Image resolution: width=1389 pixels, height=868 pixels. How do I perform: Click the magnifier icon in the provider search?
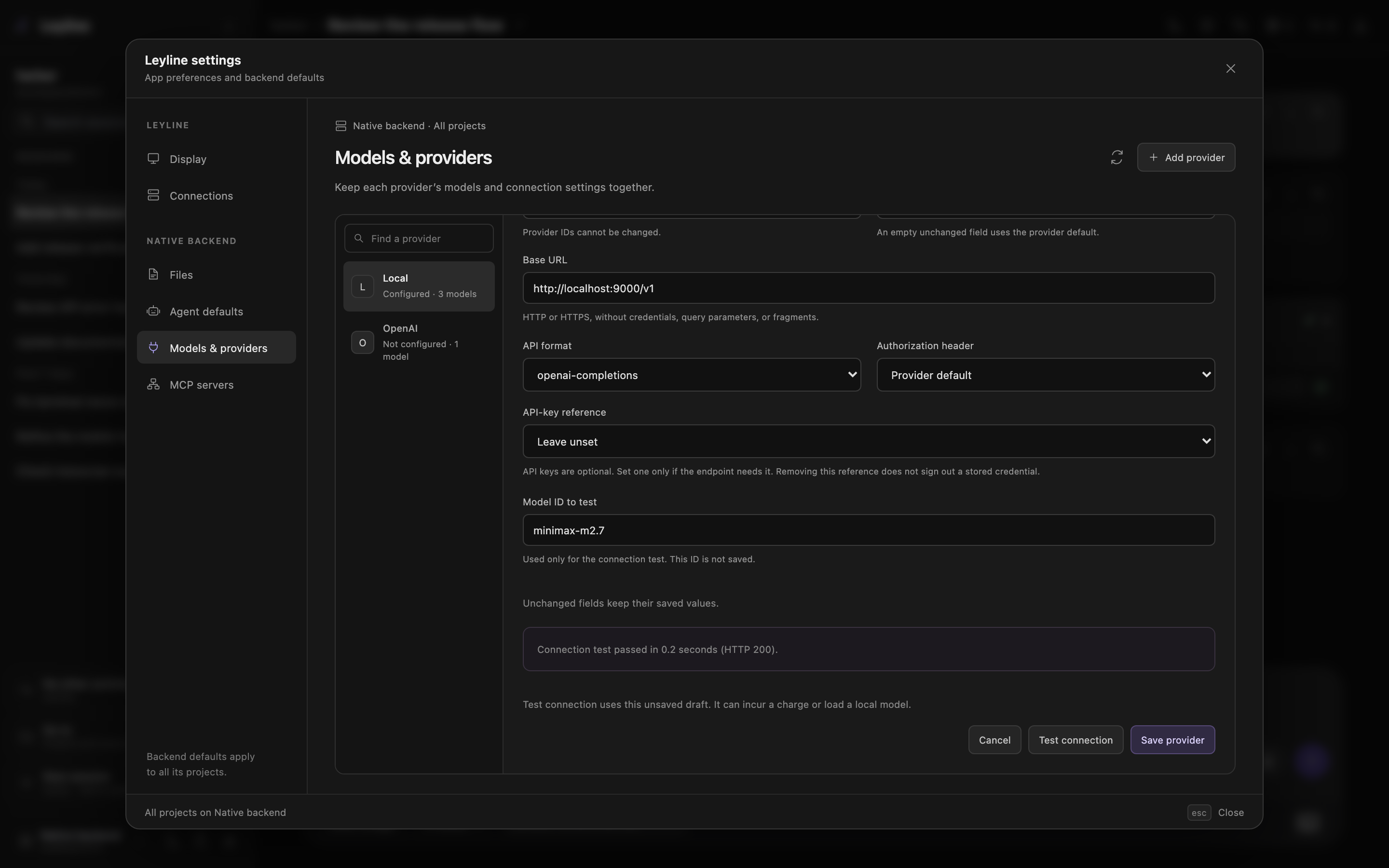click(359, 238)
